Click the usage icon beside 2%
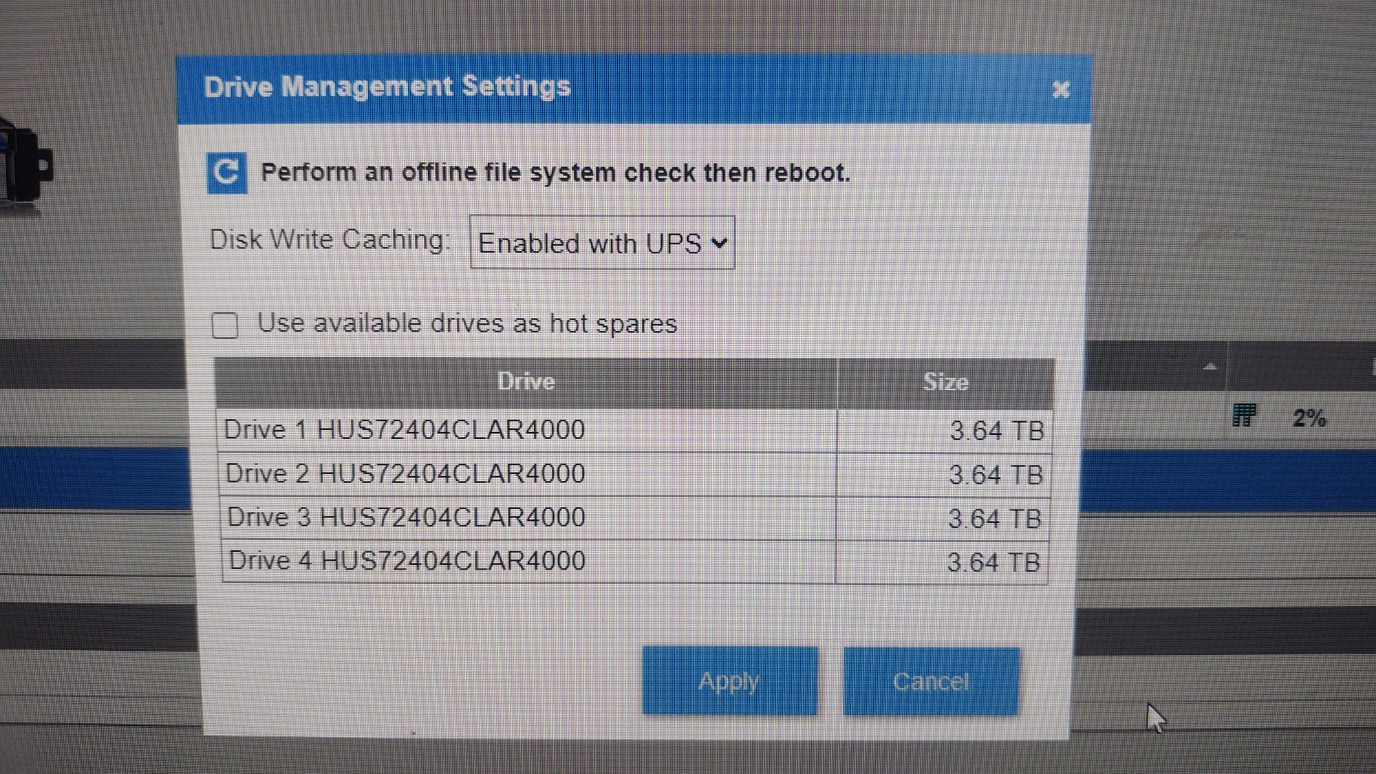 pos(1244,416)
